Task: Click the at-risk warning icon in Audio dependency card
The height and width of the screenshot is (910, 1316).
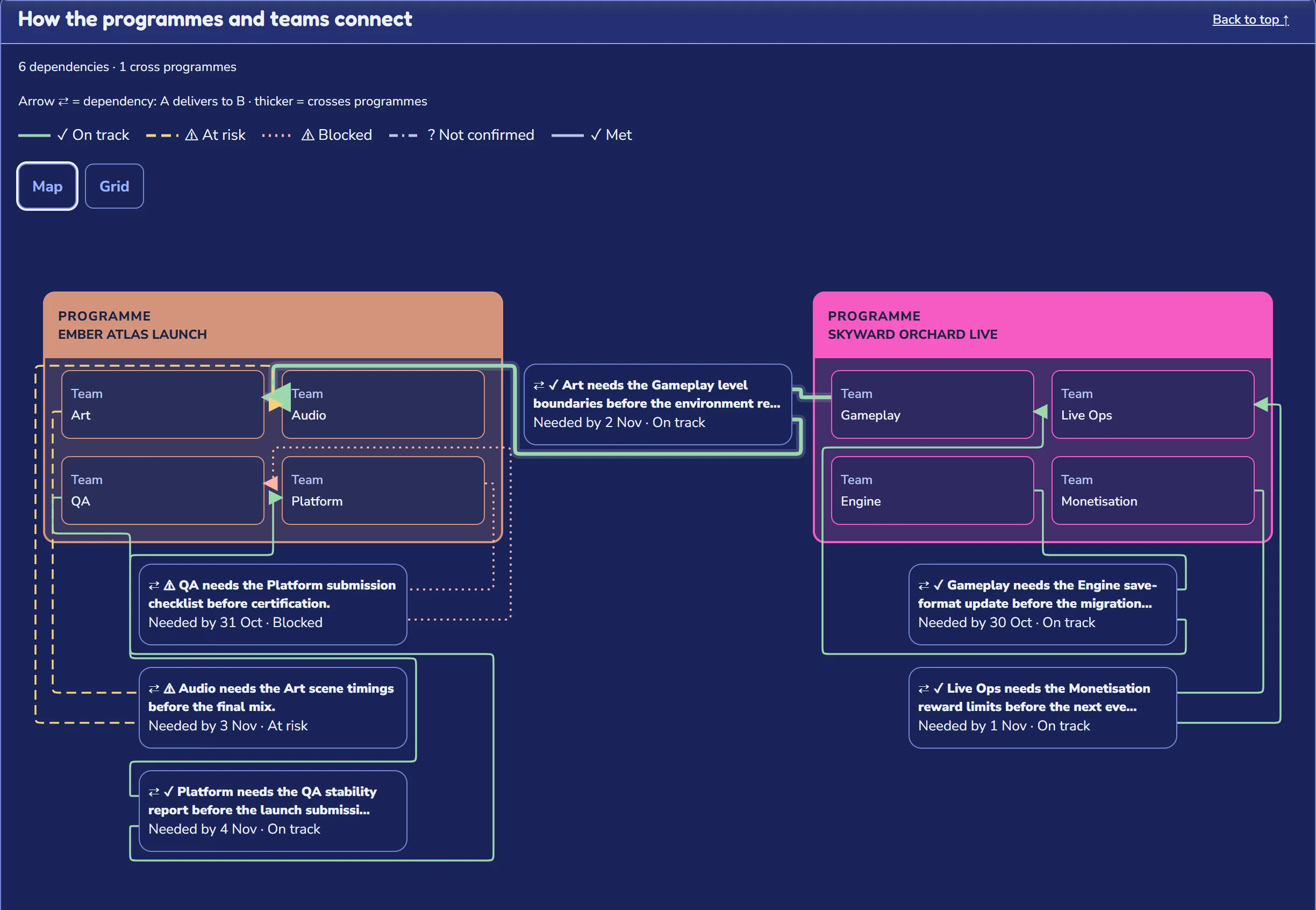Action: 169,688
